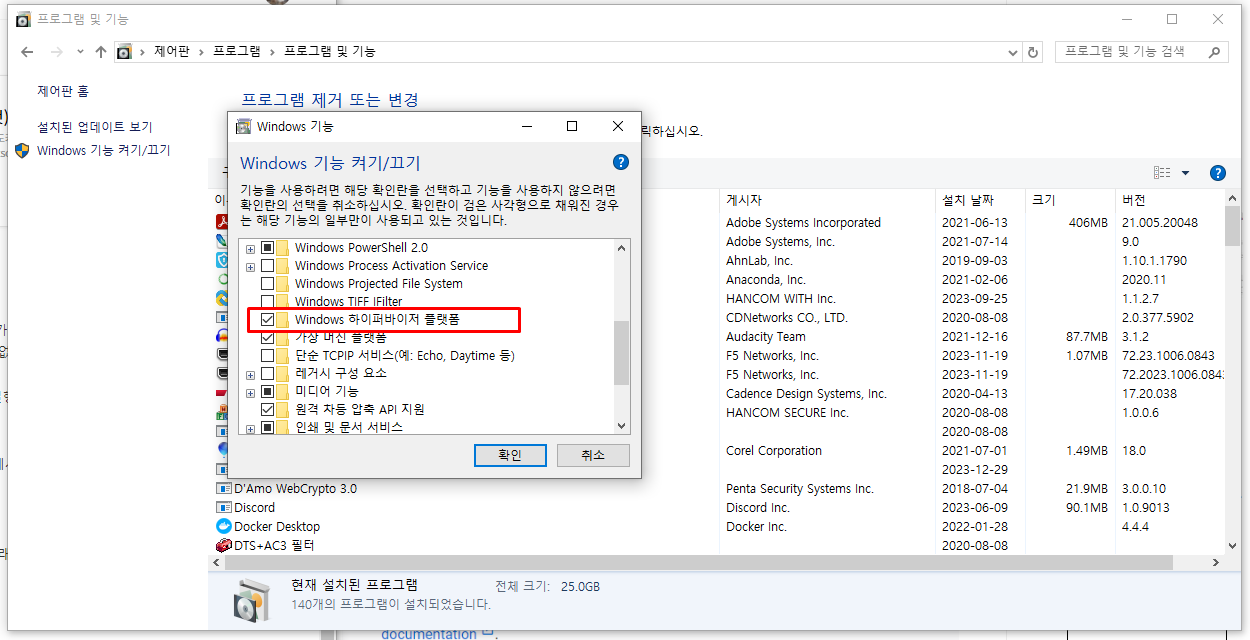This screenshot has height=640, width=1250.
Task: Click the 프로그램 및 기능 window title icon
Action: 23,19
